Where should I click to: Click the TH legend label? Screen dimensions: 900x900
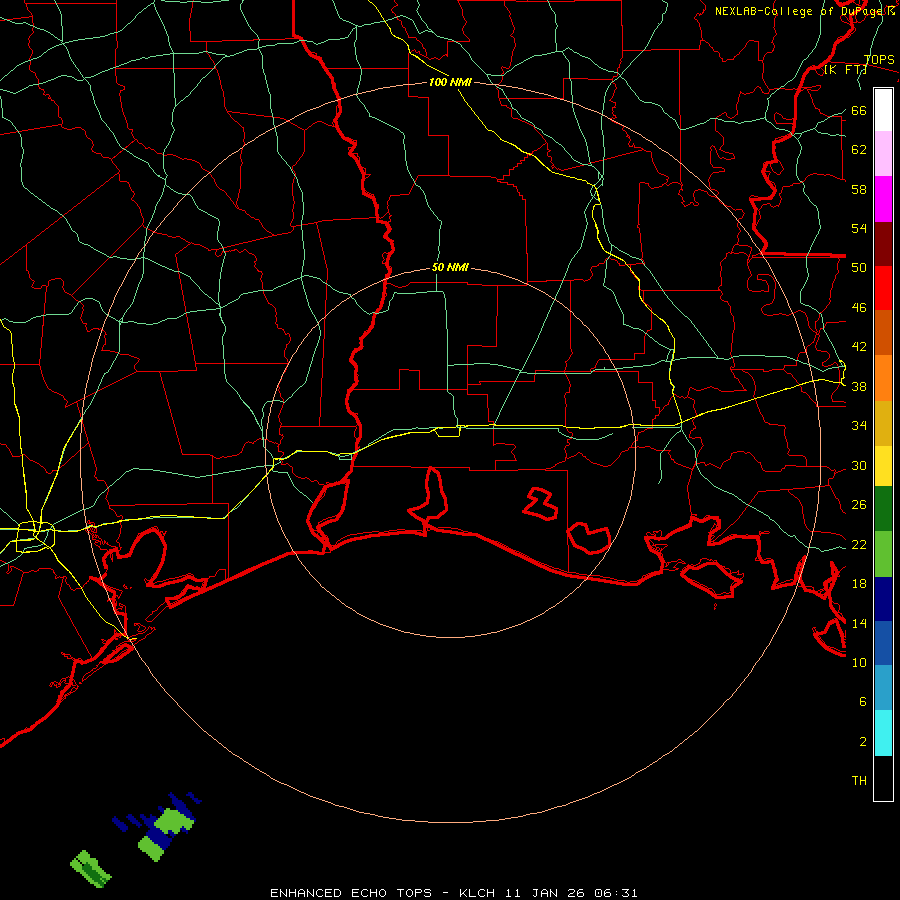pyautogui.click(x=859, y=781)
